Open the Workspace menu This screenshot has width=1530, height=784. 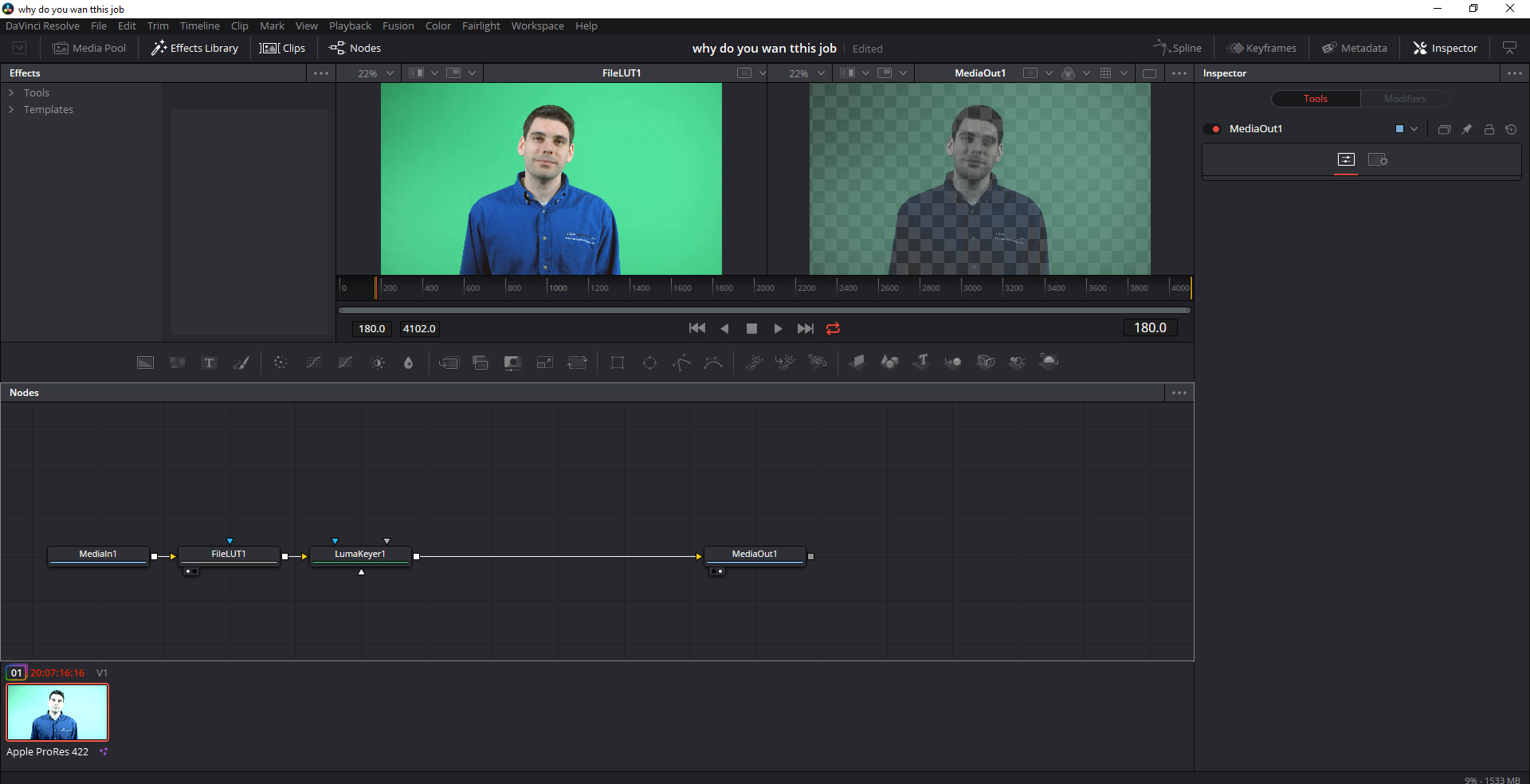[x=538, y=26]
